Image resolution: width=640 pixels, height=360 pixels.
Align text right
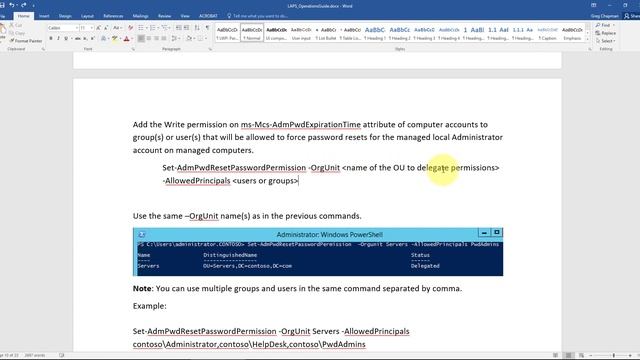pyautogui.click(x=156, y=38)
